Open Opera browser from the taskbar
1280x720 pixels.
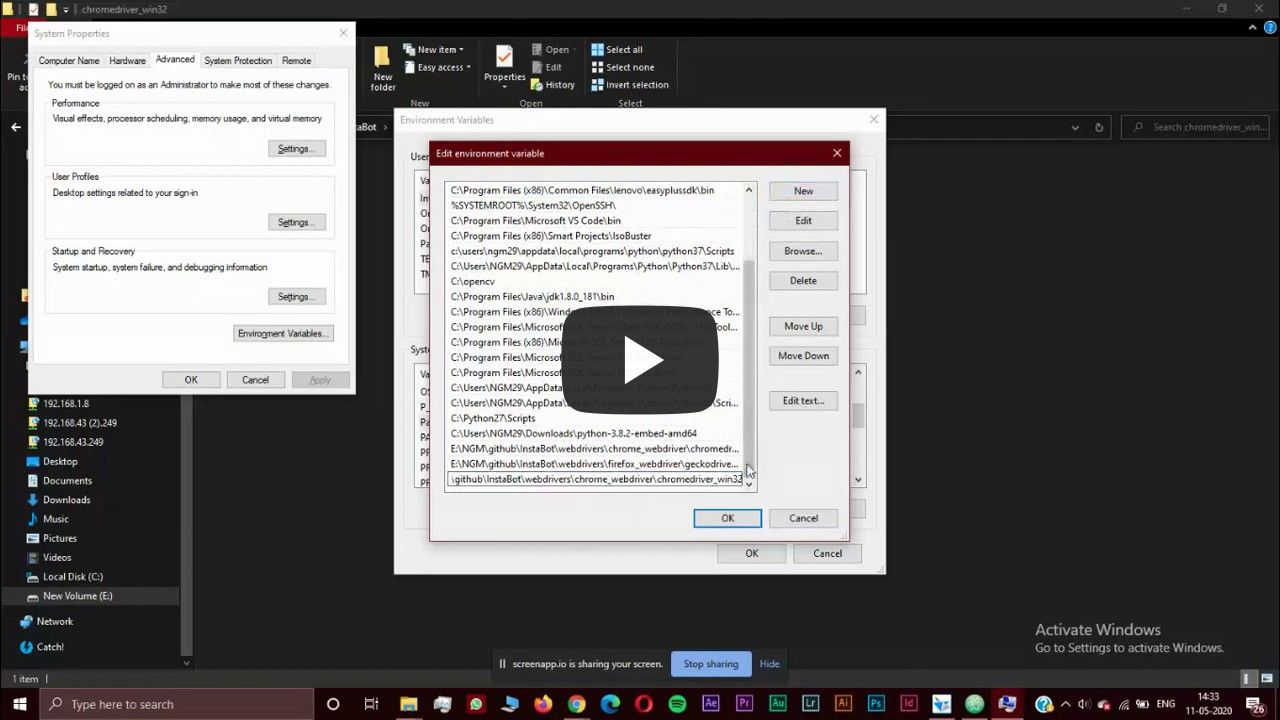coord(643,704)
